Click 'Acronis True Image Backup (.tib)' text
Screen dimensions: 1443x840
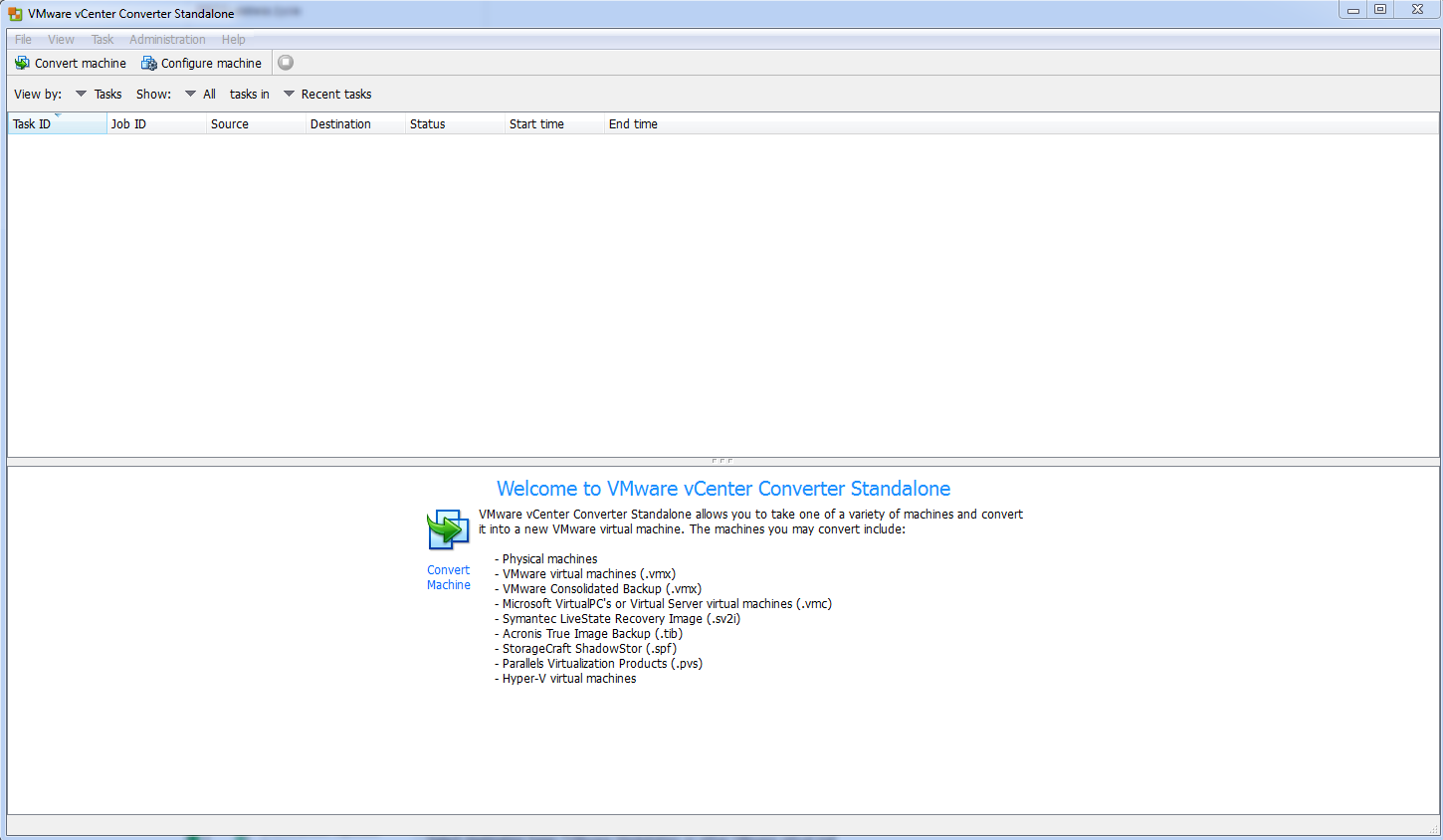(x=592, y=634)
